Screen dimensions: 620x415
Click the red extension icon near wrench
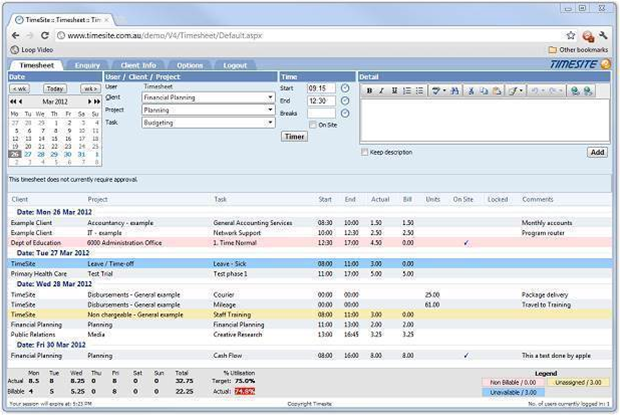pyautogui.click(x=588, y=36)
